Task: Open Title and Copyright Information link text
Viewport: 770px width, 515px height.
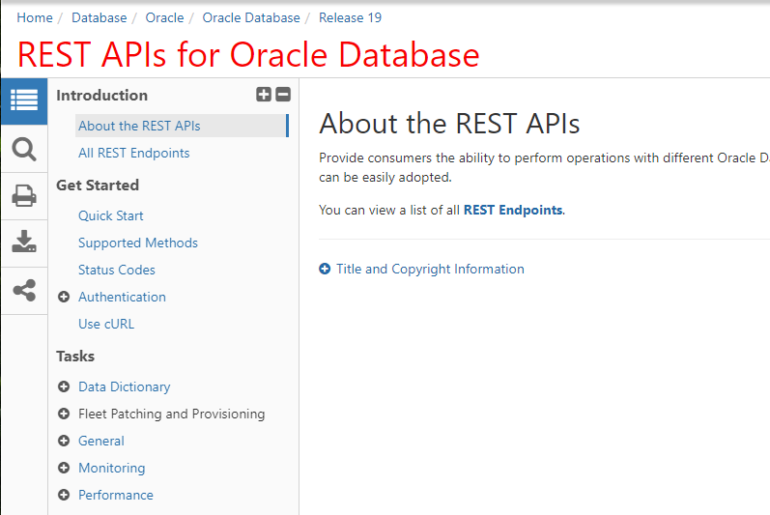Action: pos(430,269)
